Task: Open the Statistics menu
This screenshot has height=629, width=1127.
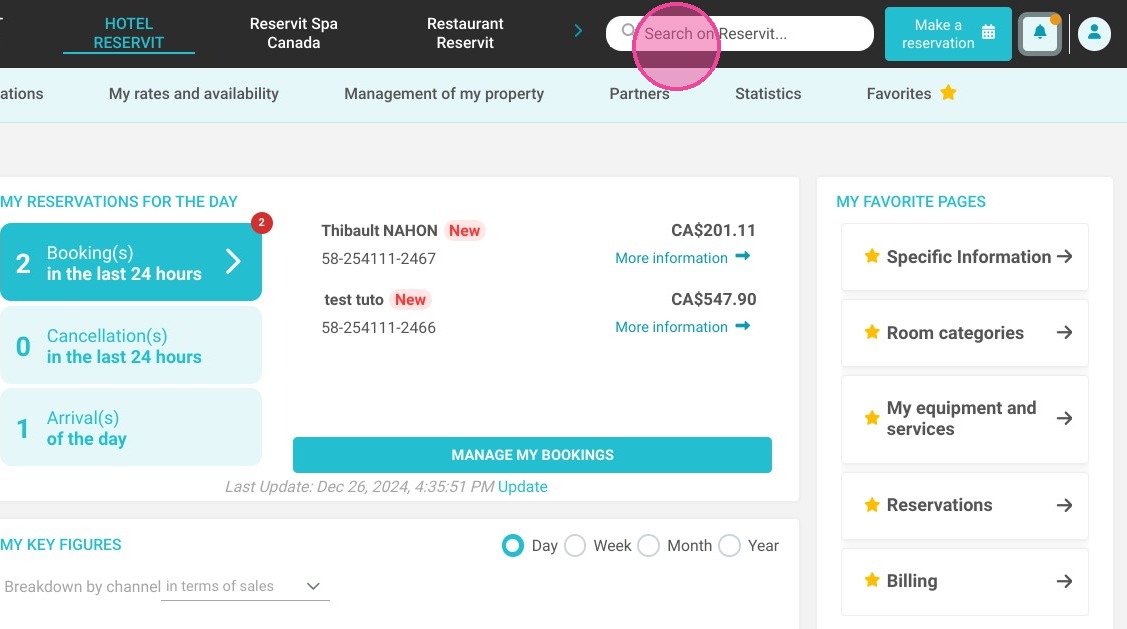Action: (768, 93)
